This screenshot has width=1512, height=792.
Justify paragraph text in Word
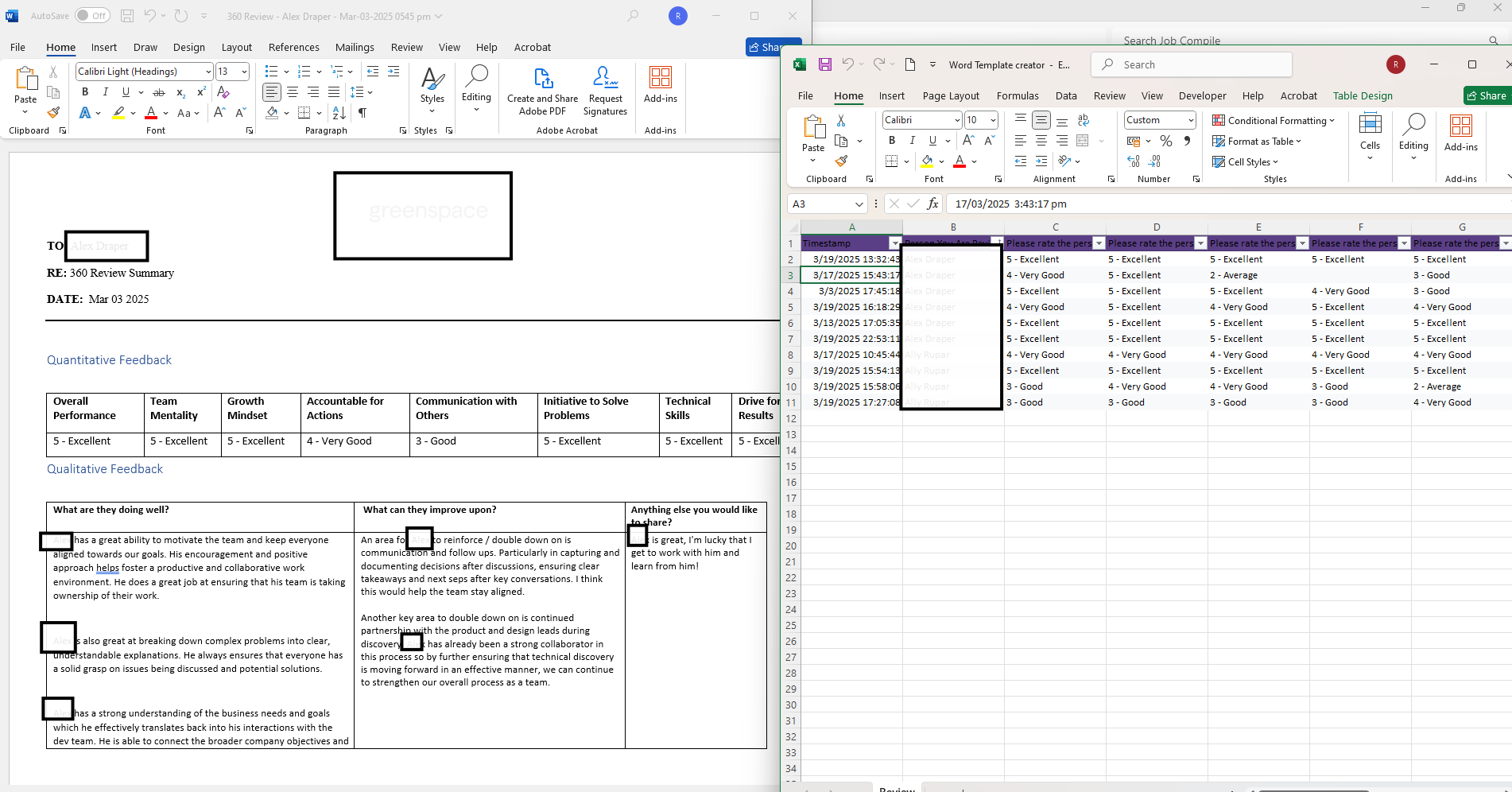[334, 92]
